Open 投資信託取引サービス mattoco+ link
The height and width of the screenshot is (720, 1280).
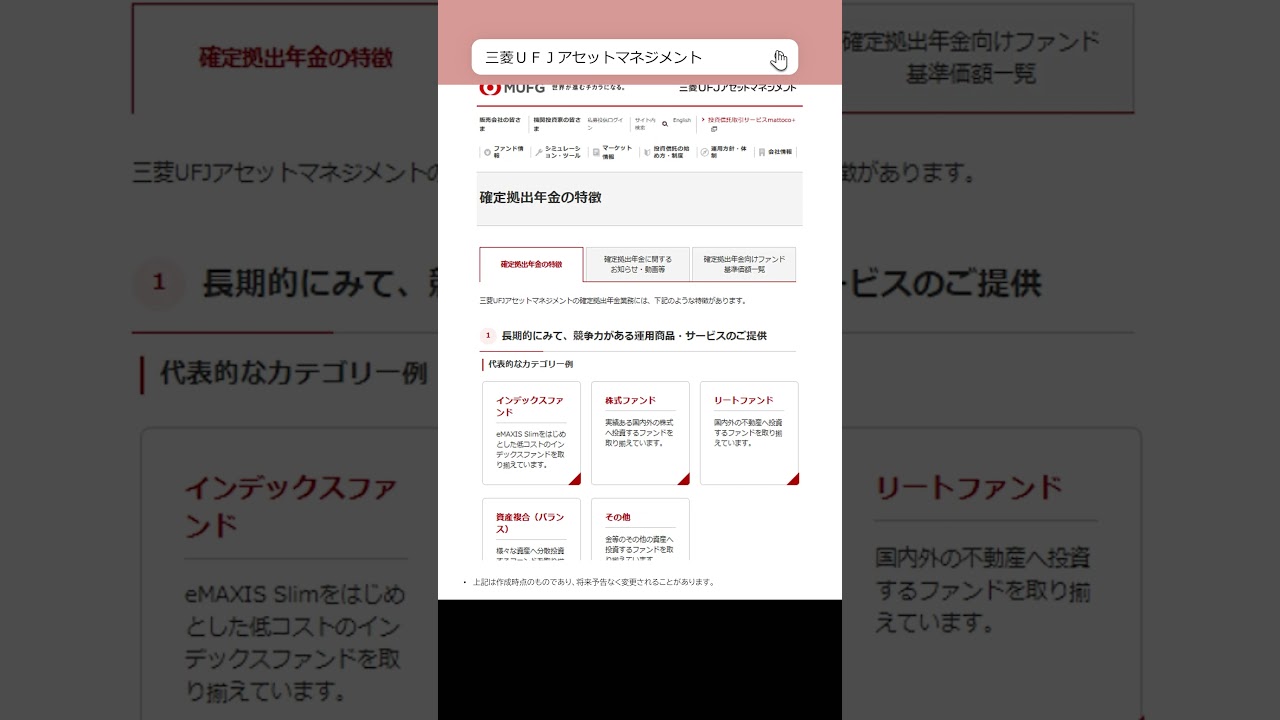tap(751, 120)
